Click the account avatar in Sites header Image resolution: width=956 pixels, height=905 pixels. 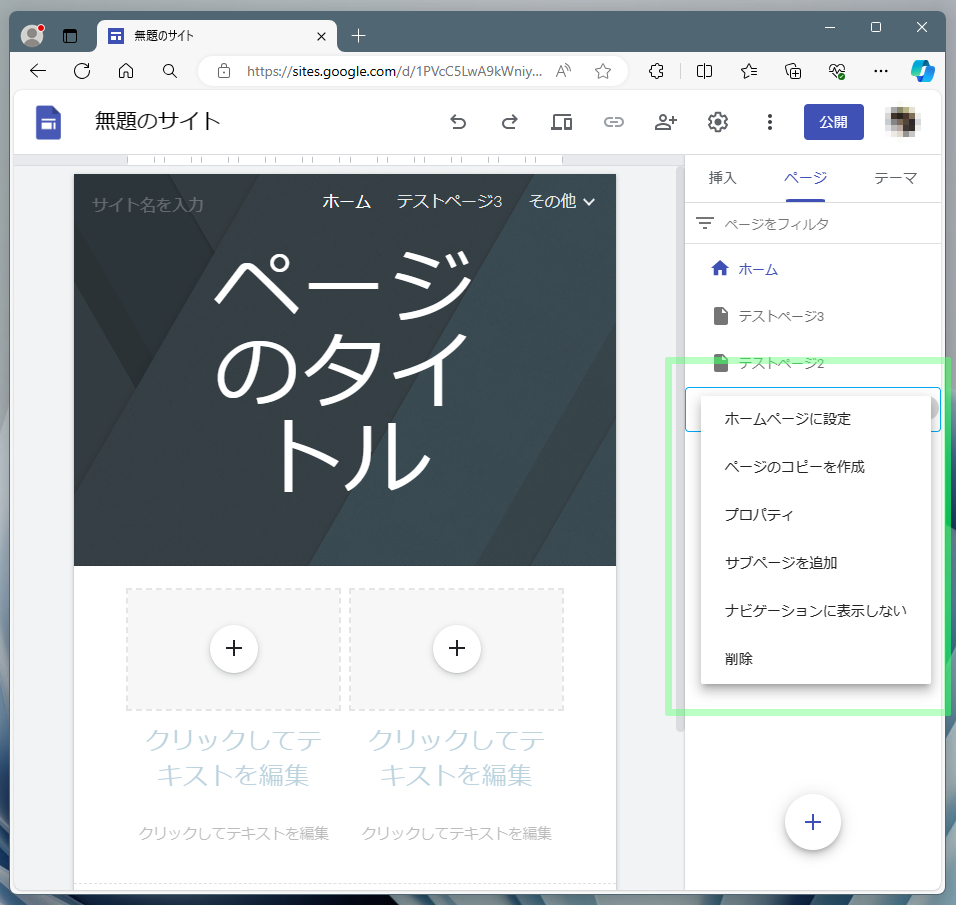pyautogui.click(x=902, y=122)
